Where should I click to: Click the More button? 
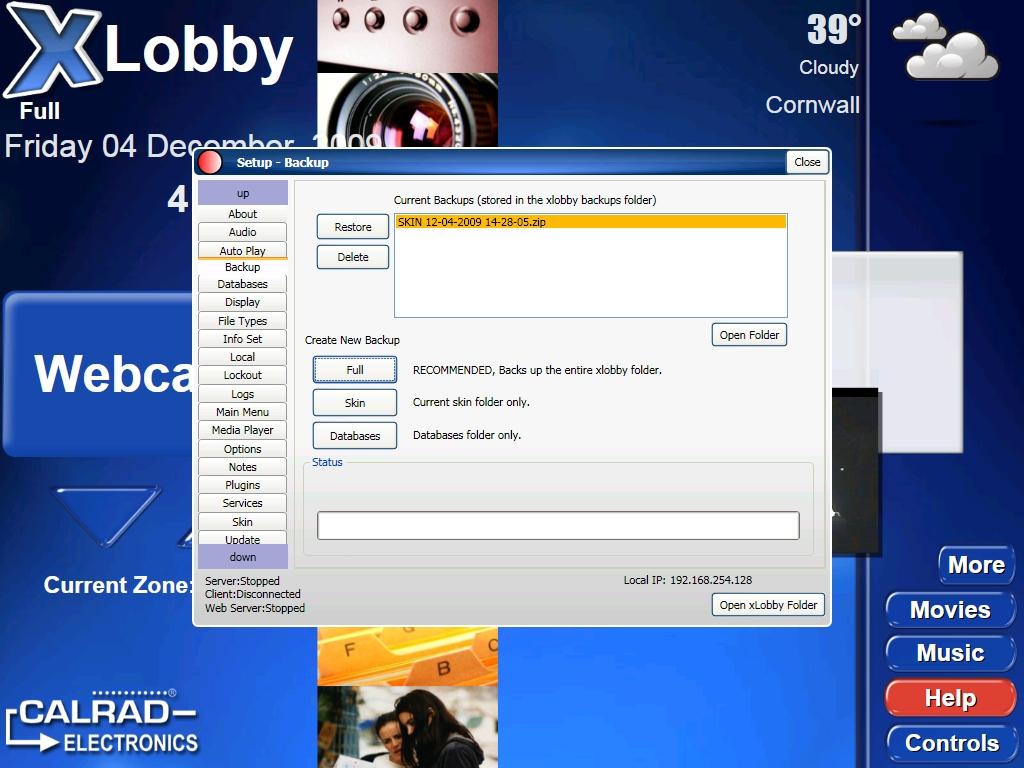[x=976, y=565]
